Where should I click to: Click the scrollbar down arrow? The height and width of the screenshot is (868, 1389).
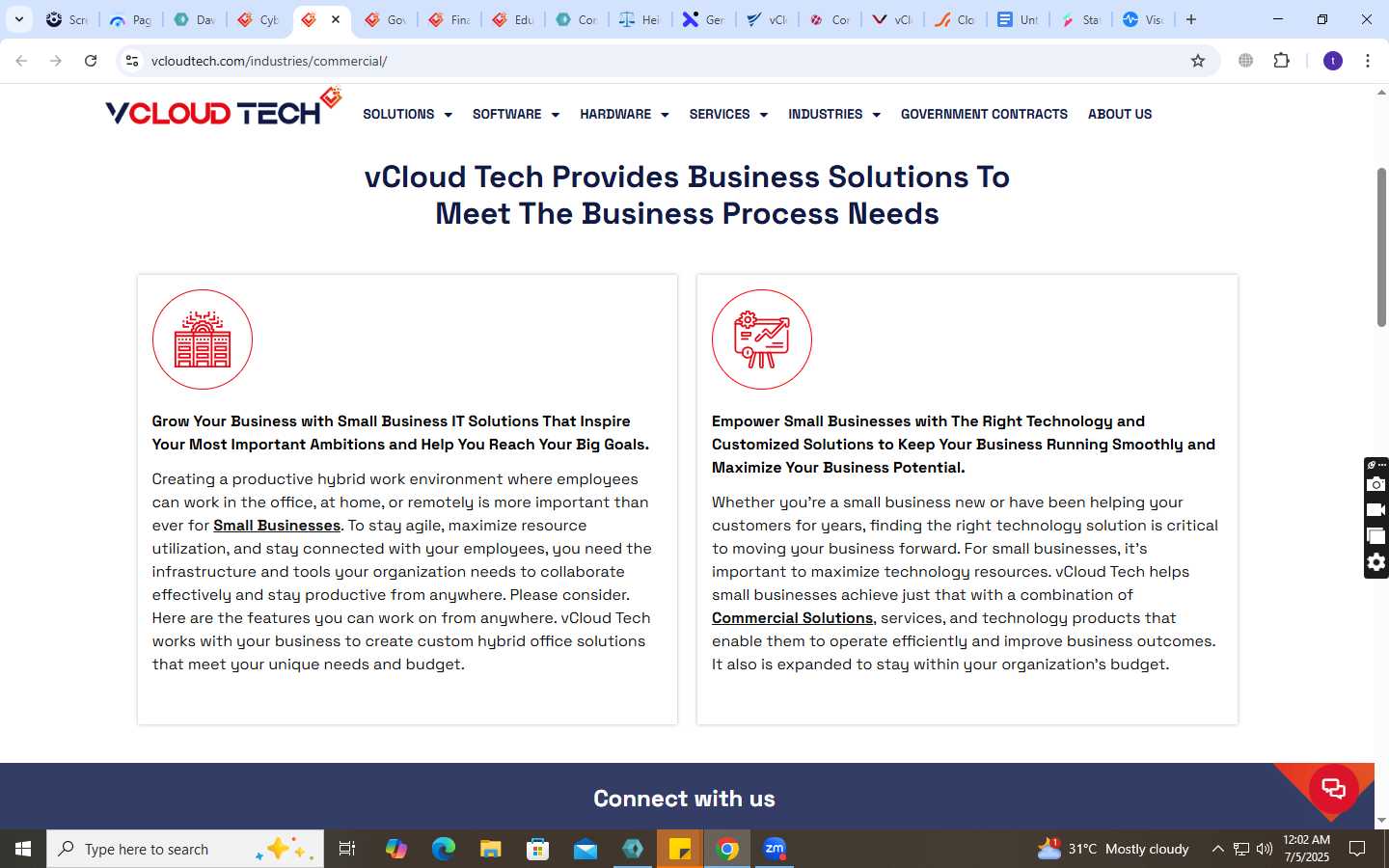pyautogui.click(x=1381, y=820)
